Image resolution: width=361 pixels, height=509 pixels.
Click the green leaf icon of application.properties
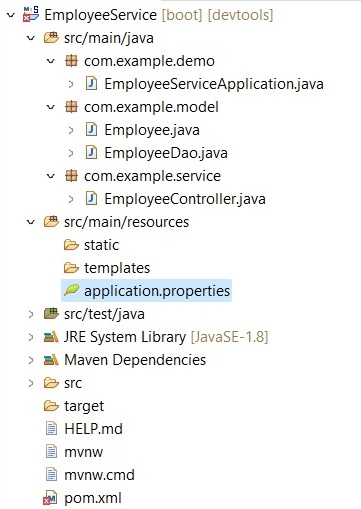(71, 290)
